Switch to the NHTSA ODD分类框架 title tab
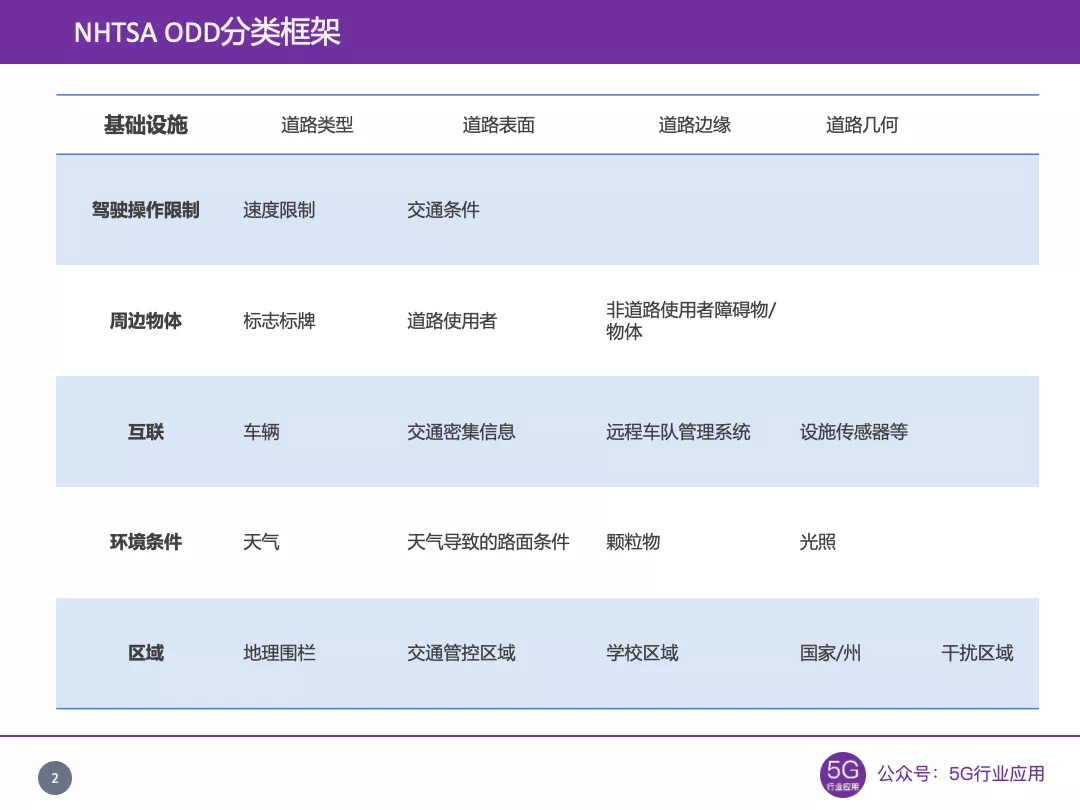 (208, 32)
